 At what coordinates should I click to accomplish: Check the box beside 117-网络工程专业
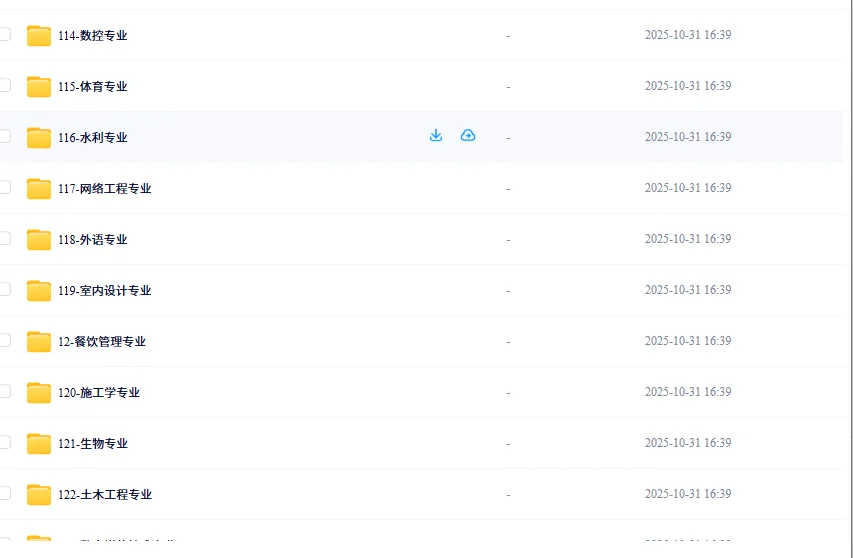tap(4, 187)
